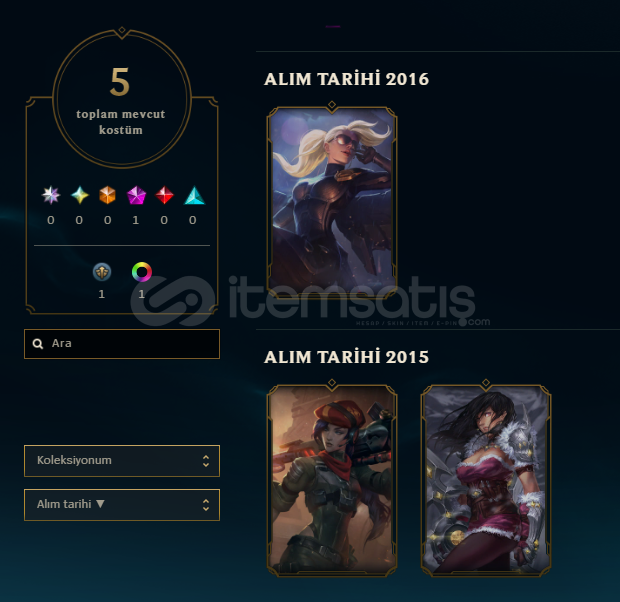Select the teal triangle gem icon
This screenshot has width=620, height=602.
tap(195, 195)
